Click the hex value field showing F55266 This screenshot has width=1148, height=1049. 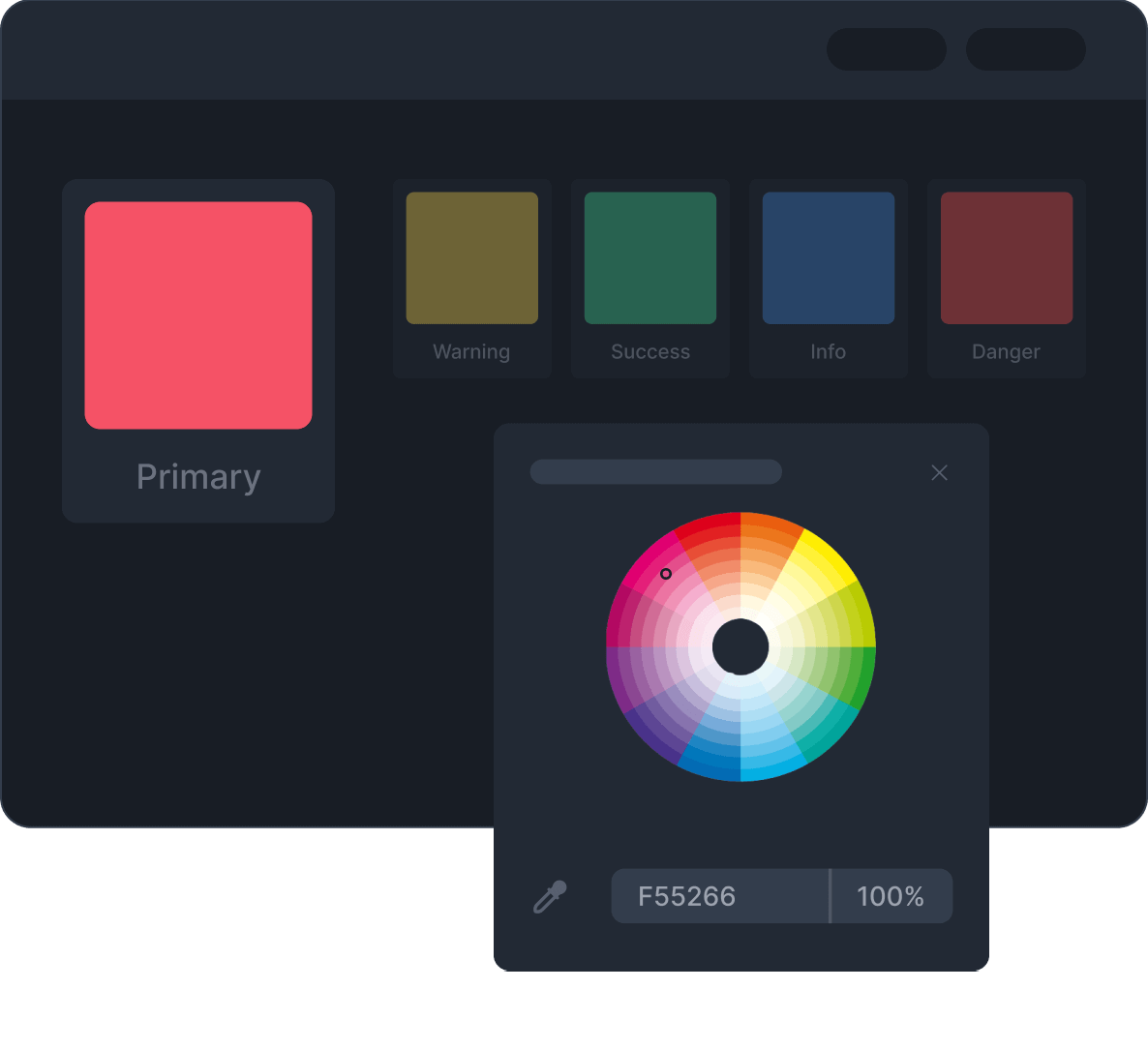point(719,896)
